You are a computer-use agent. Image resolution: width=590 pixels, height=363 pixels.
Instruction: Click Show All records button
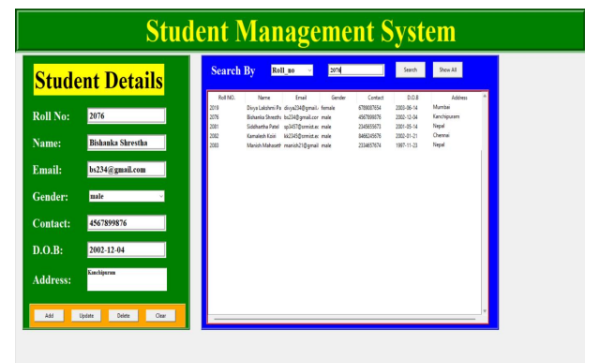tap(447, 70)
